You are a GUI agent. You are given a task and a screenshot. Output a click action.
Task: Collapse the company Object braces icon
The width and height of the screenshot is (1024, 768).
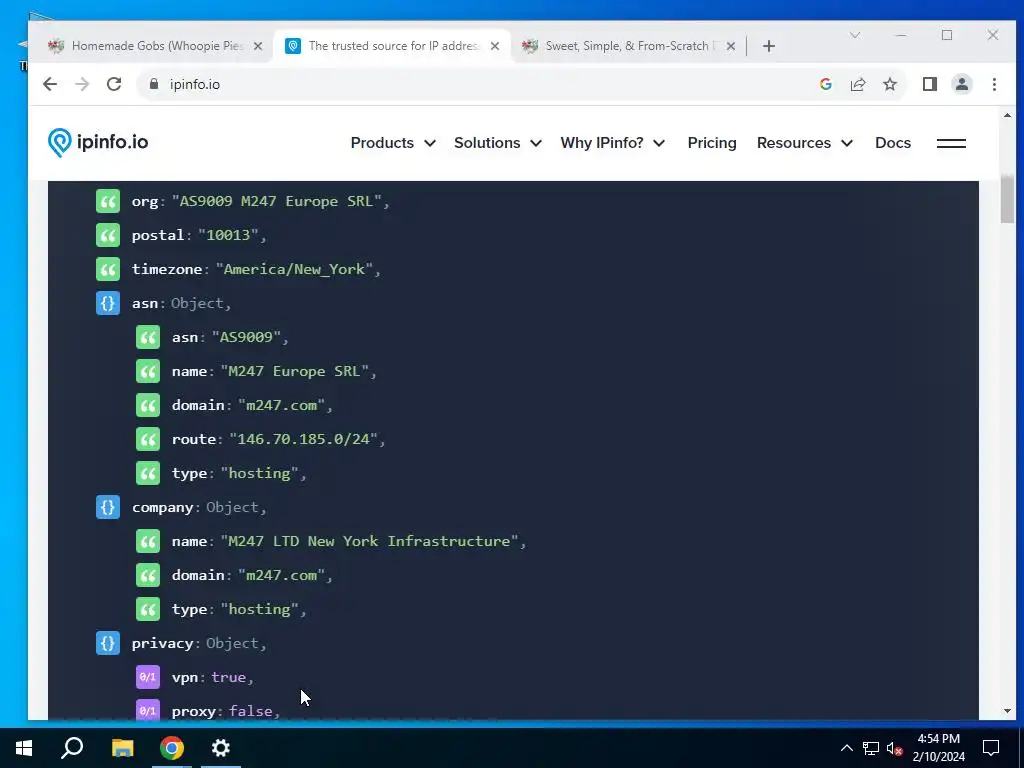108,507
